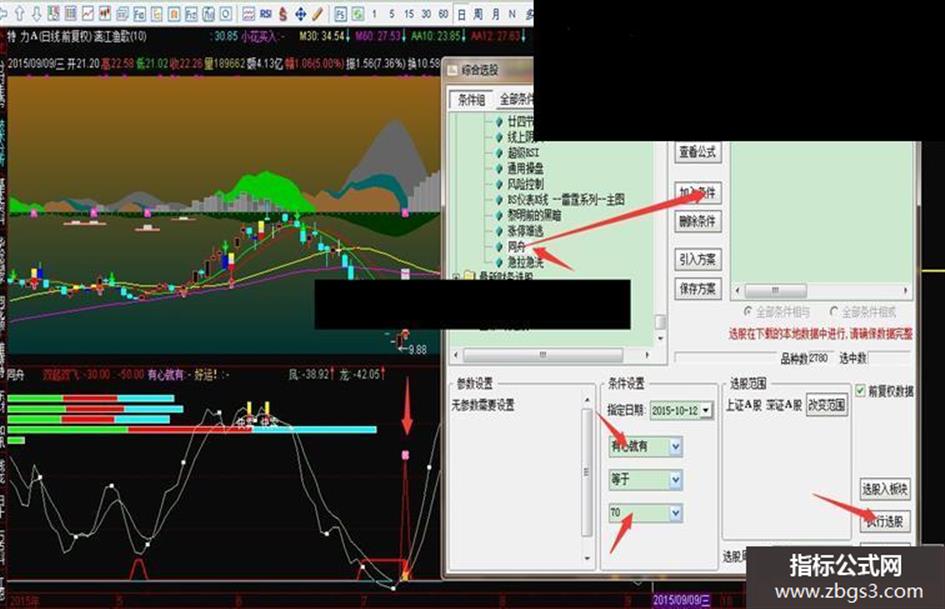Click the 执行选股 button

coord(884,522)
